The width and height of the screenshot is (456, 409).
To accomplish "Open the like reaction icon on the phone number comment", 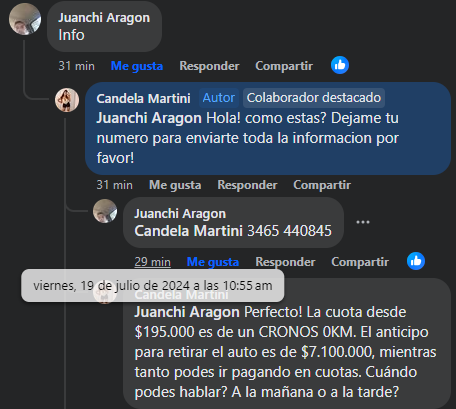I will point(416,261).
